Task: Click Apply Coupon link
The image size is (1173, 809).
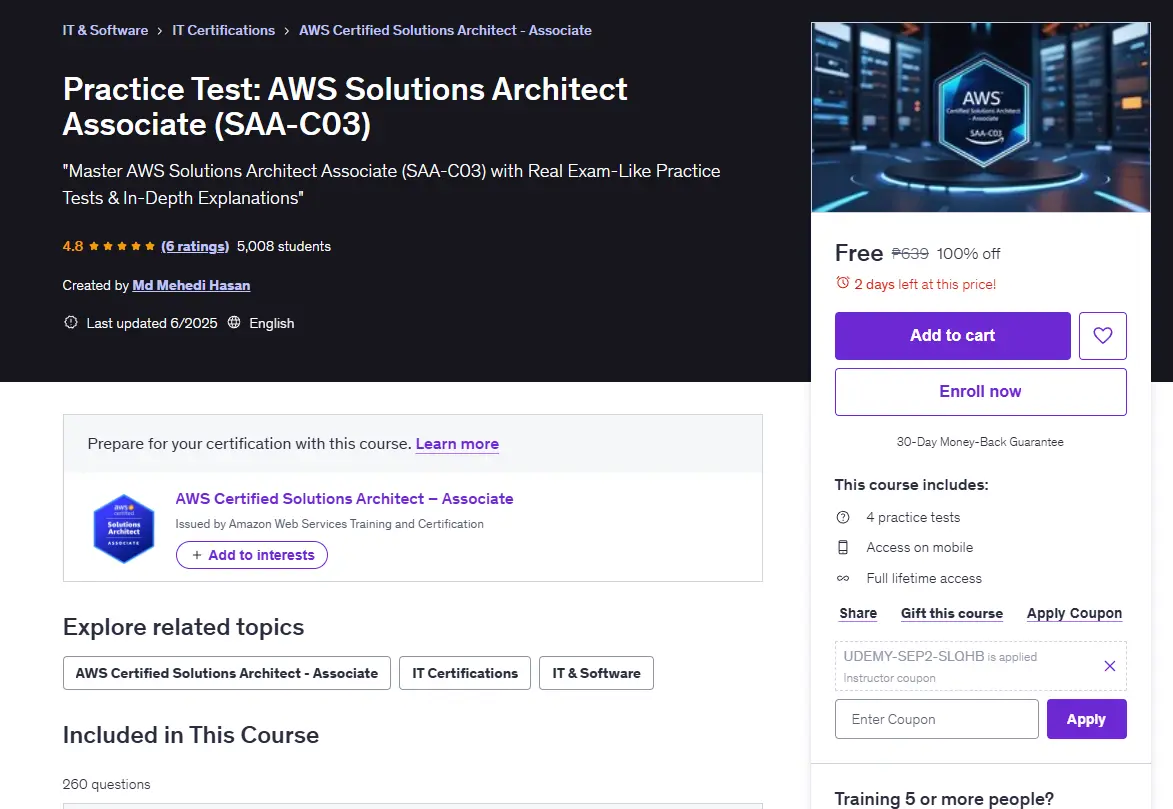Action: coord(1074,613)
